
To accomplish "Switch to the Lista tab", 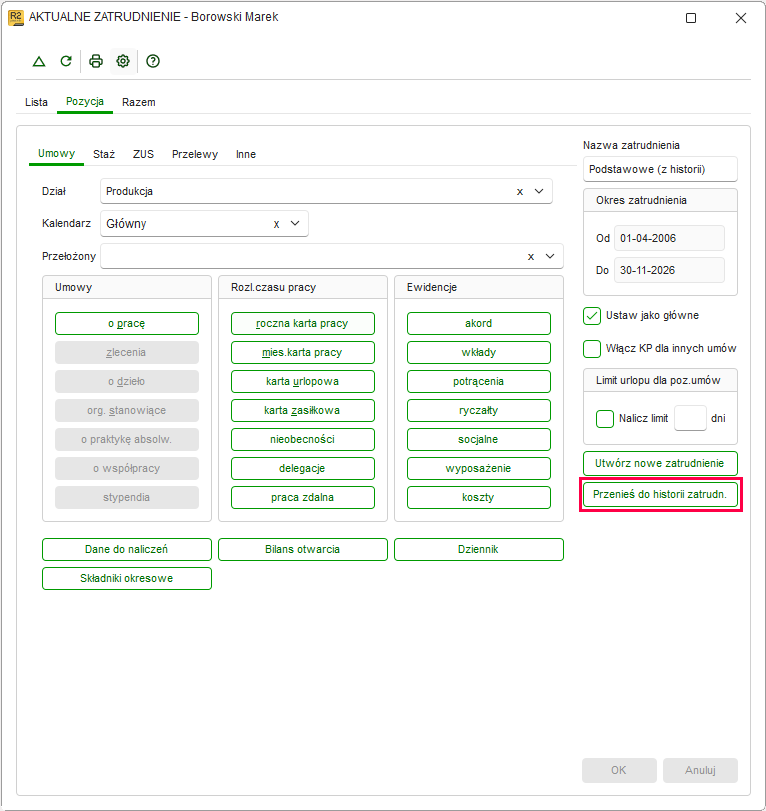I will [x=36, y=102].
